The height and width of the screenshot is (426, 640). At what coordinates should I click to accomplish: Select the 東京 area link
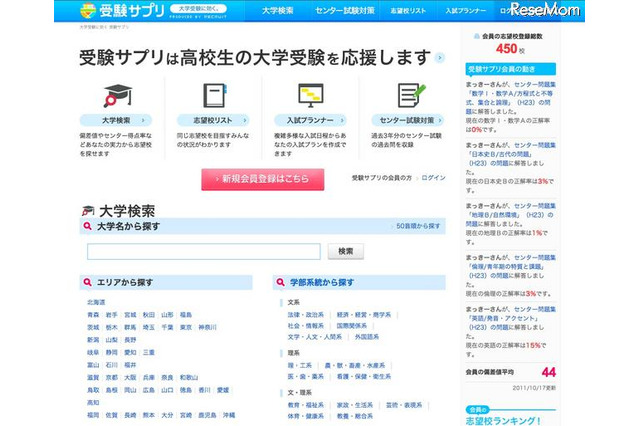tap(186, 327)
